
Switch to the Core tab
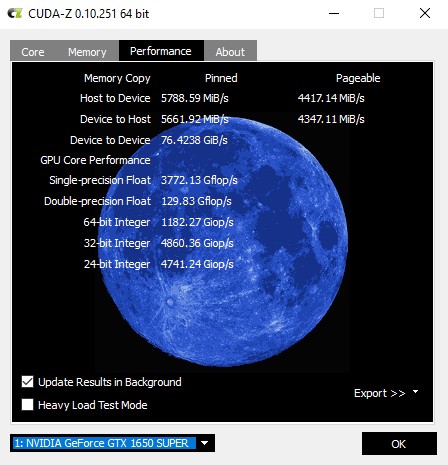(x=33, y=52)
